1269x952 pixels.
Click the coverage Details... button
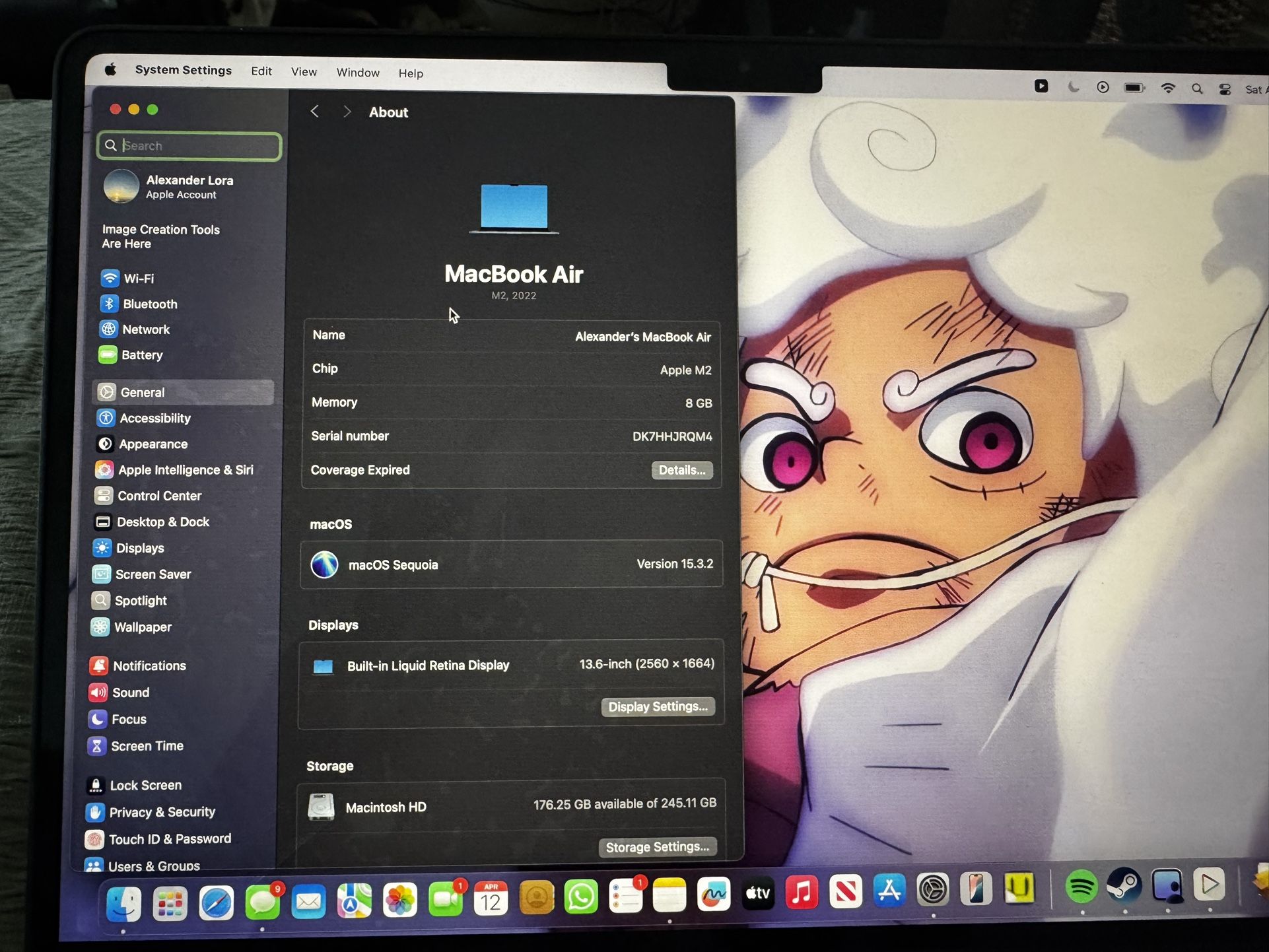click(x=682, y=470)
